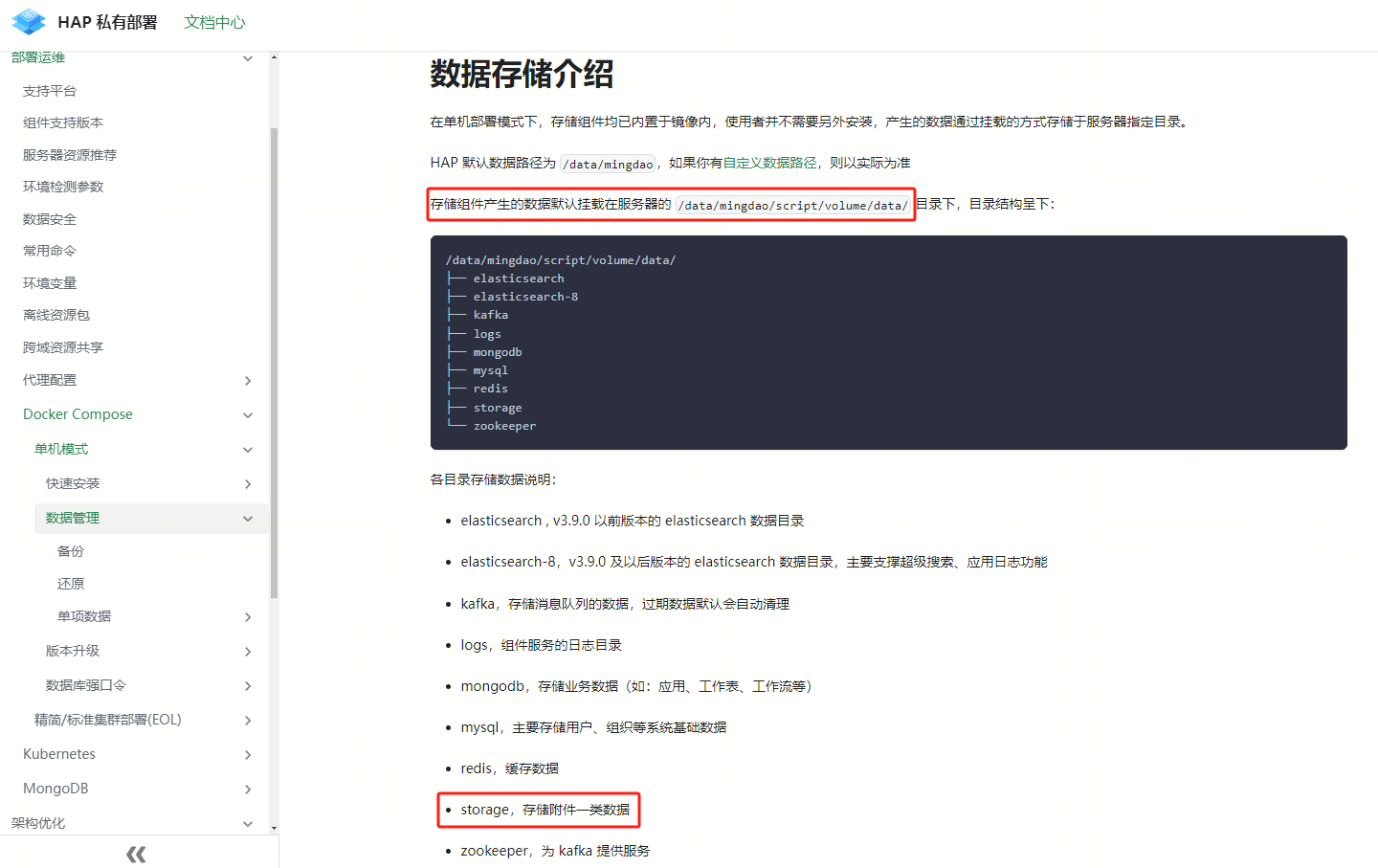Viewport: 1378px width, 868px height.
Task: Expand the 快速安装 chevron
Action: tap(248, 484)
